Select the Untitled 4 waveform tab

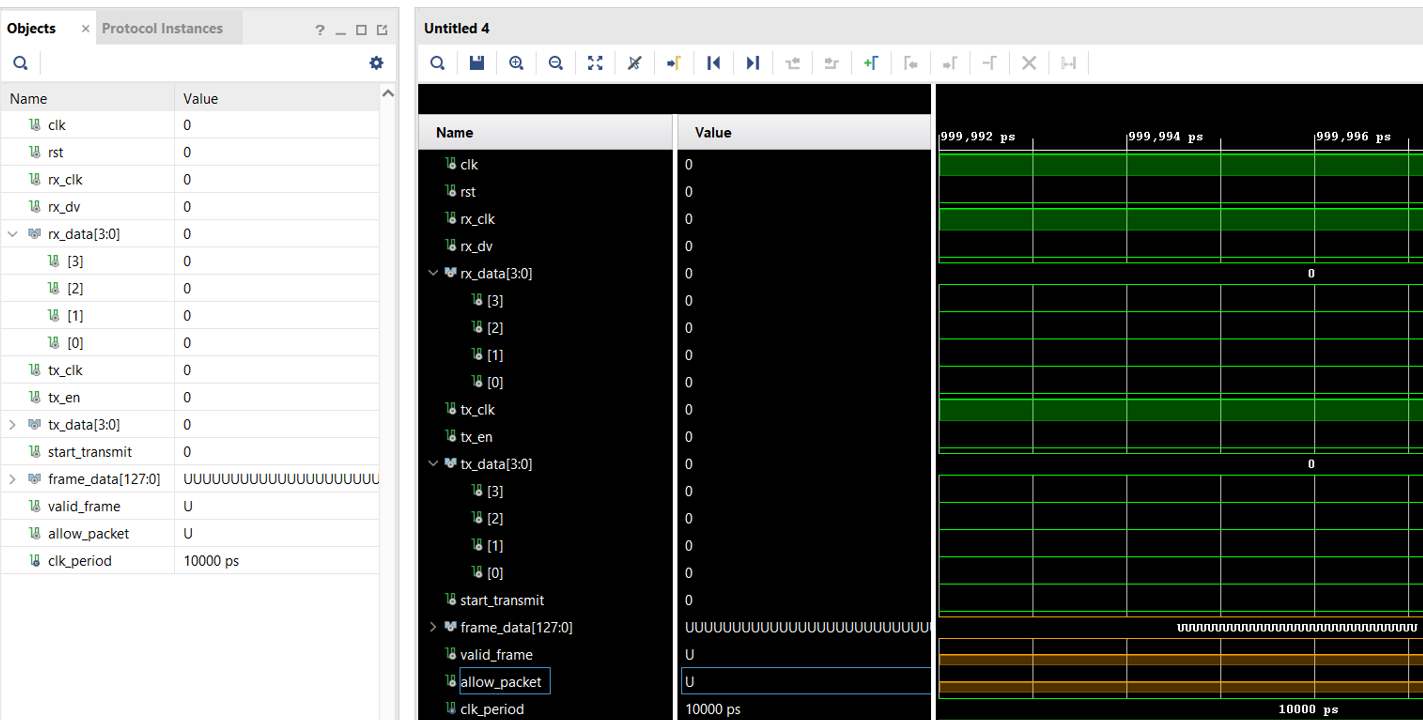point(456,28)
